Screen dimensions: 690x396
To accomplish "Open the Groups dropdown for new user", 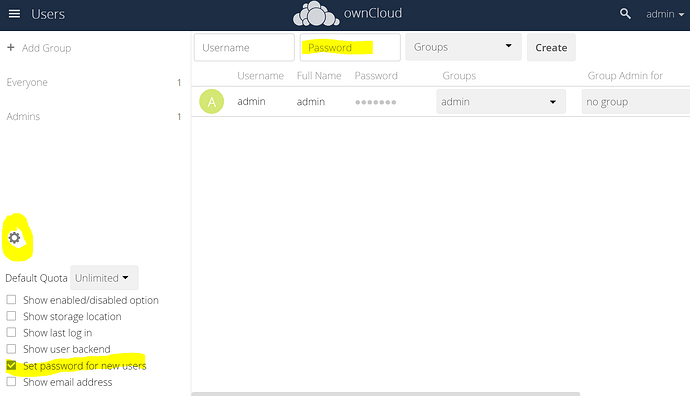I will click(463, 47).
